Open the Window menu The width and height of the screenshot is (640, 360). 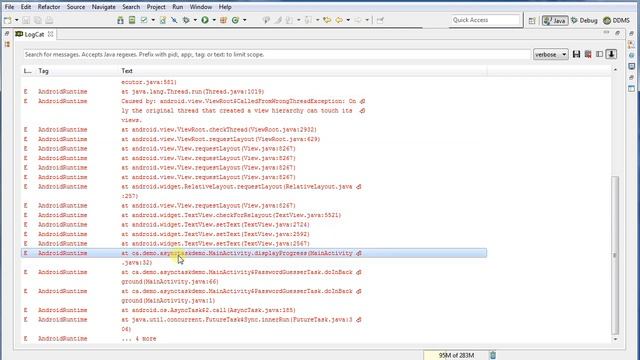(x=201, y=7)
